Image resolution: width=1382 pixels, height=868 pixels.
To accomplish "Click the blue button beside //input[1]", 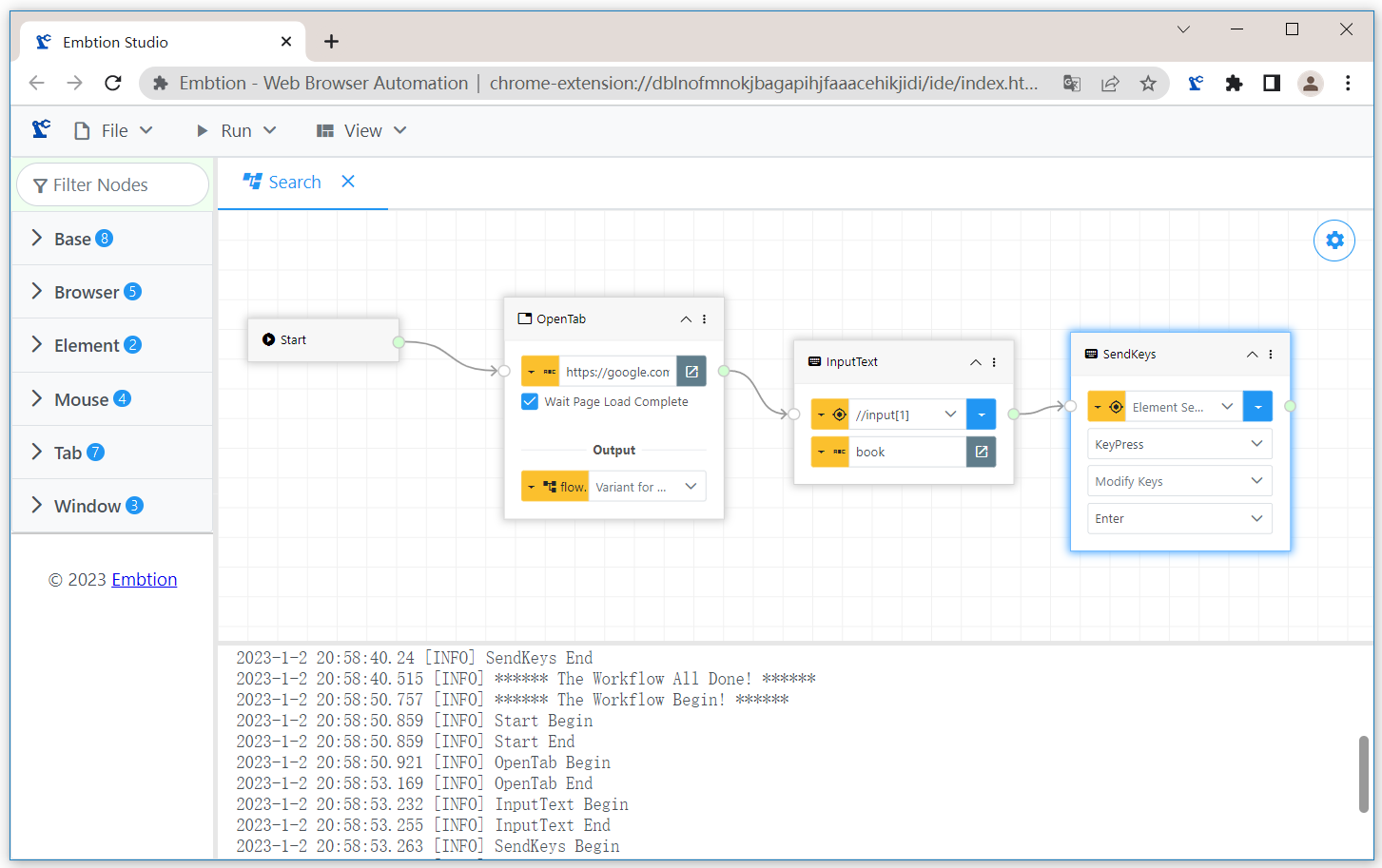I will click(x=982, y=415).
